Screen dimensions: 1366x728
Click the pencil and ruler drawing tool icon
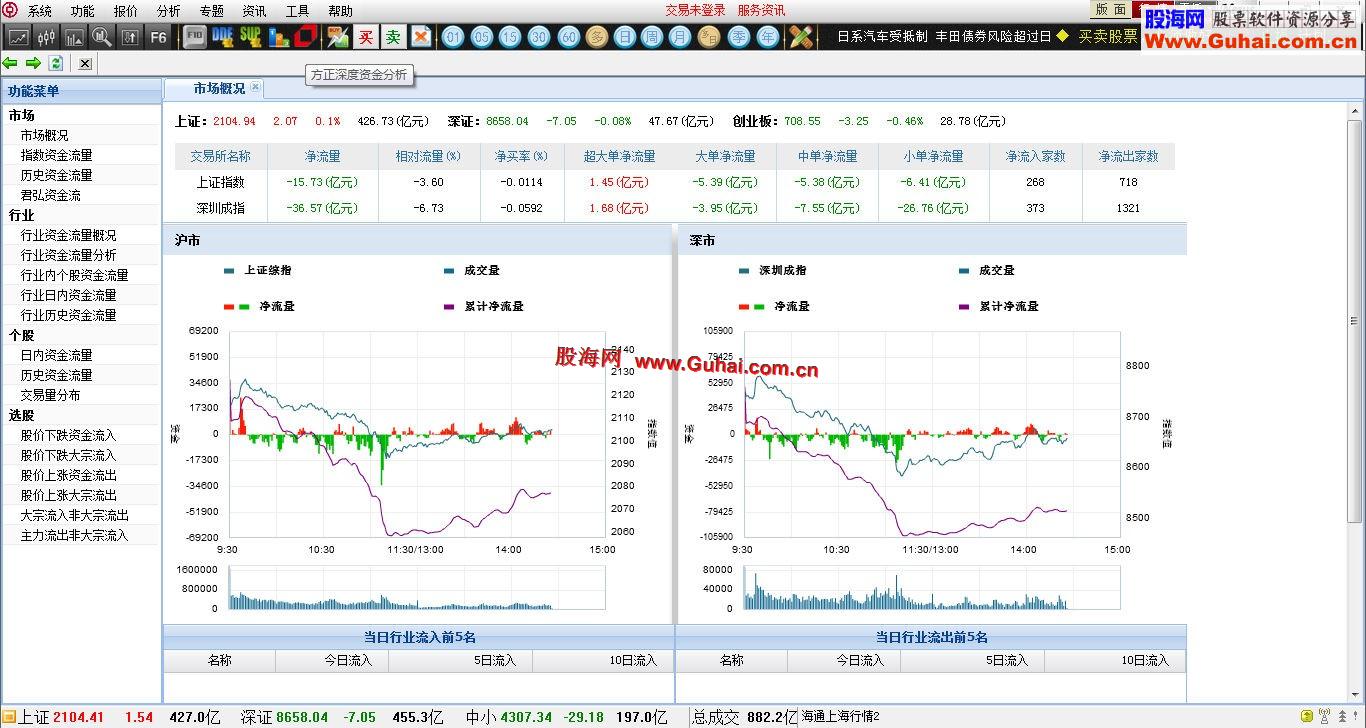coord(800,37)
